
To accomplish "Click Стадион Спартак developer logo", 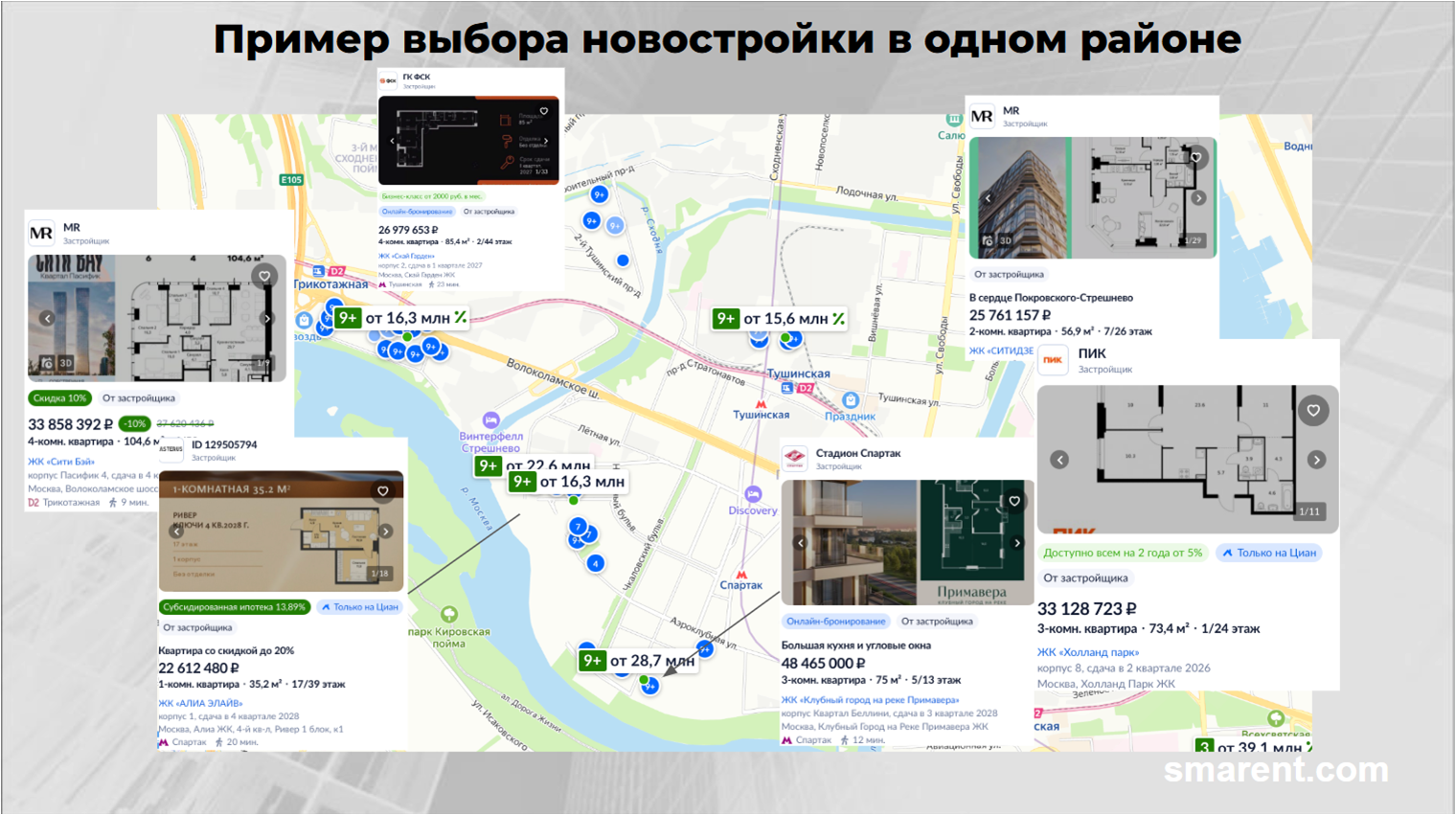I will pyautogui.click(x=795, y=459).
